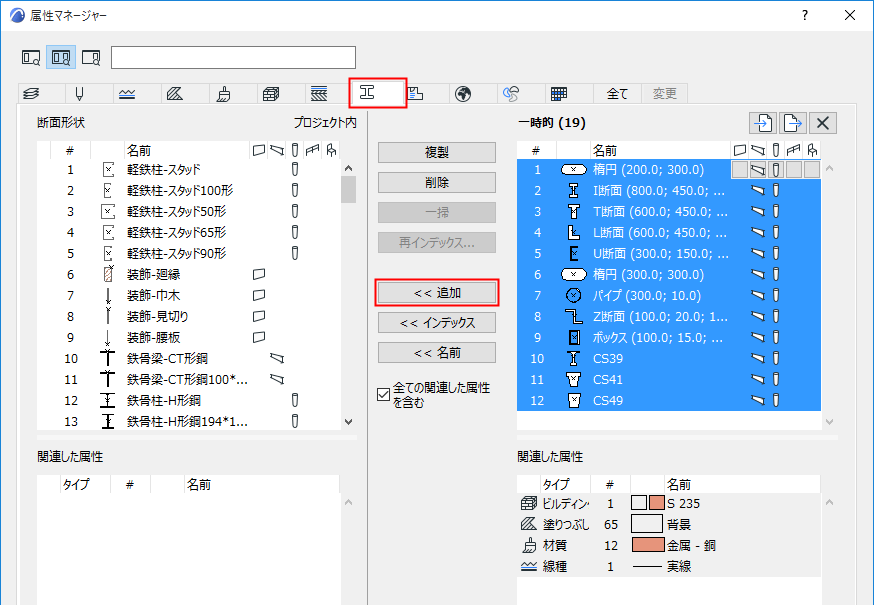Click the Z断面 profile shape icon
874x605 pixels.
point(574,317)
